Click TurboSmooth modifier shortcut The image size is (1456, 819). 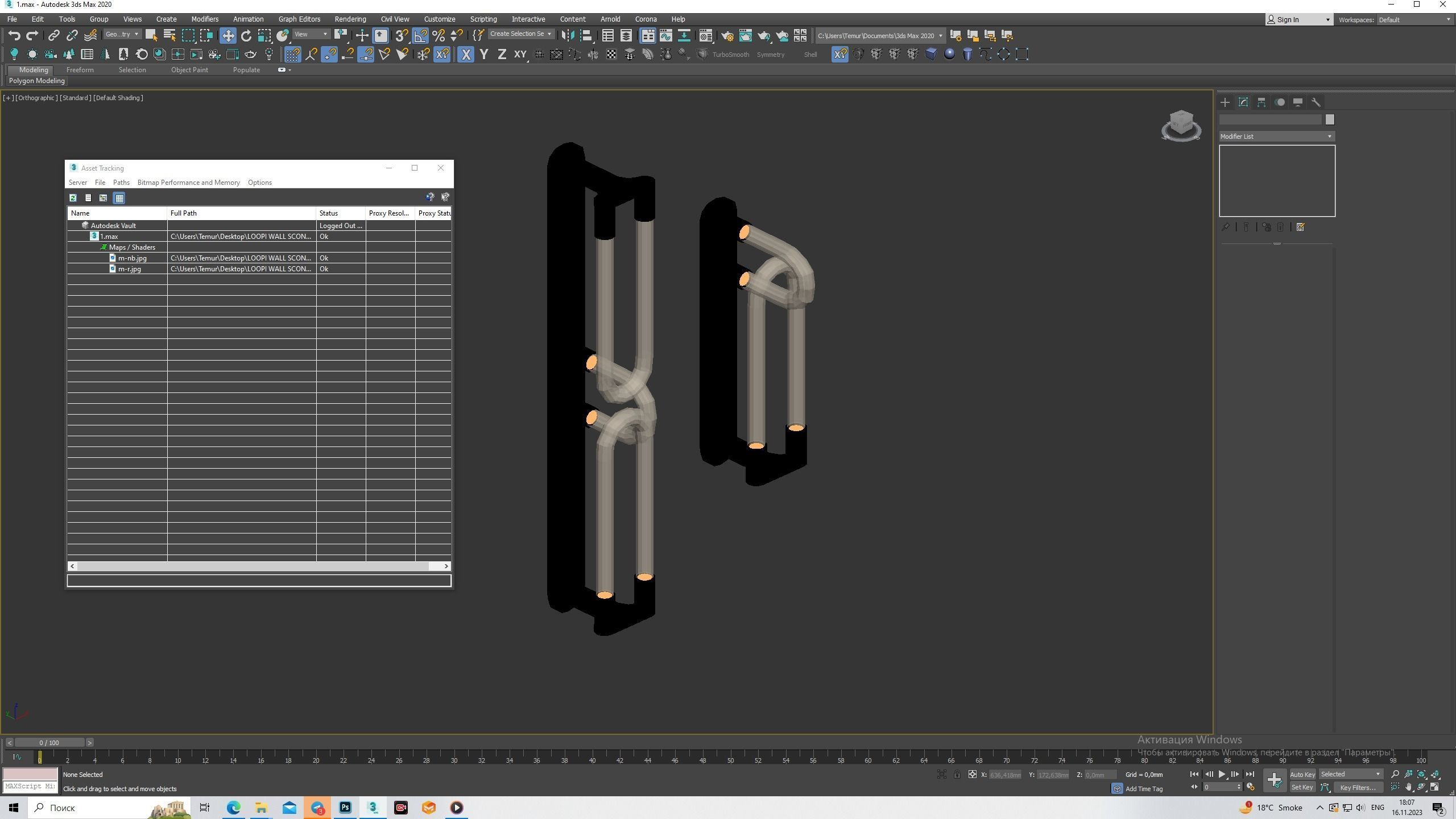coord(730,55)
